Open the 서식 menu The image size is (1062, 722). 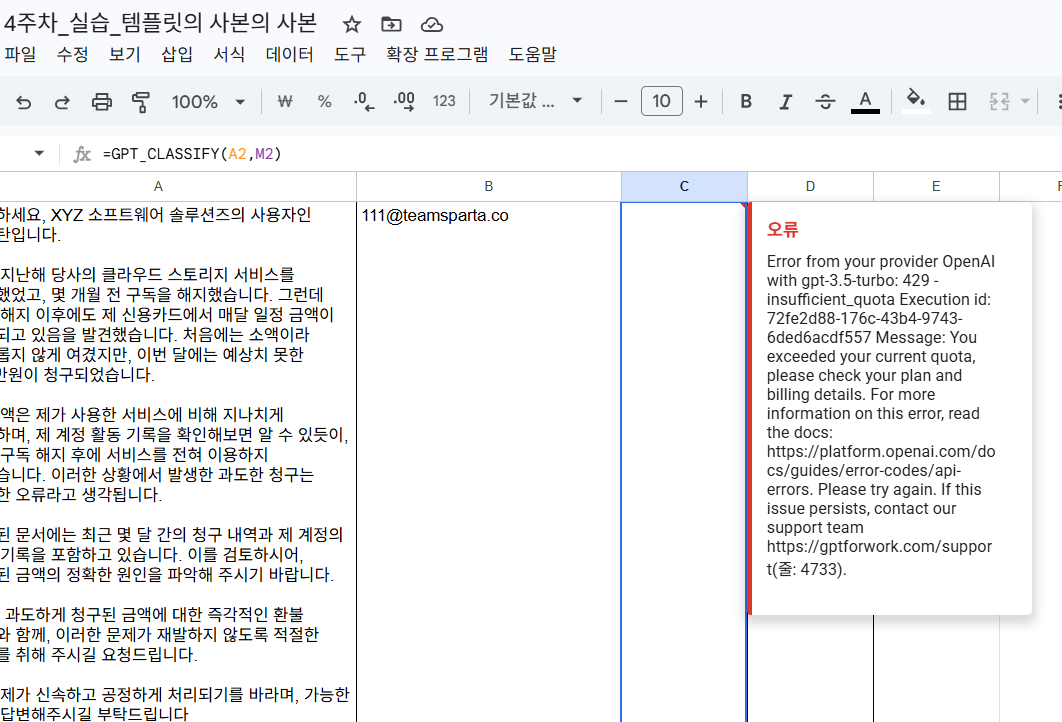pyautogui.click(x=229, y=54)
